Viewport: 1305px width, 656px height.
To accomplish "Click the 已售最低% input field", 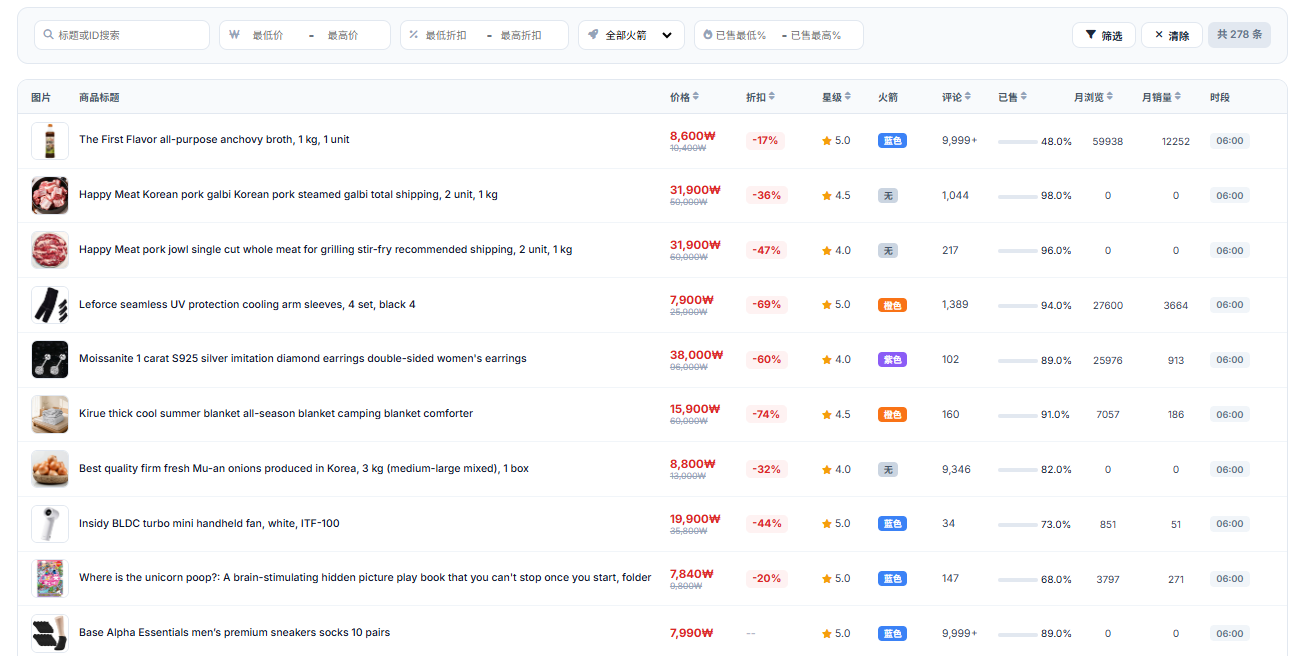I will [742, 35].
